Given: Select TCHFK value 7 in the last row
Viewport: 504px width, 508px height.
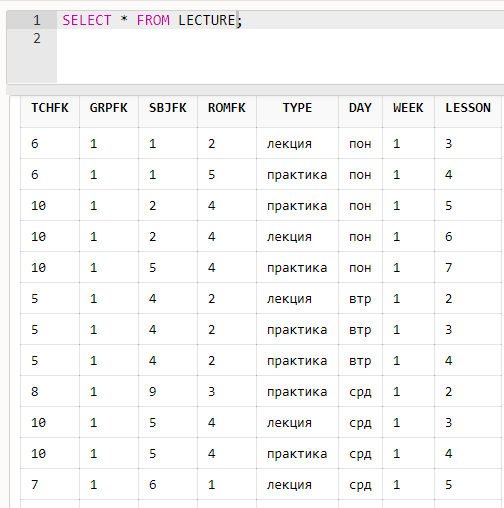Looking at the screenshot, I should 35,485.
